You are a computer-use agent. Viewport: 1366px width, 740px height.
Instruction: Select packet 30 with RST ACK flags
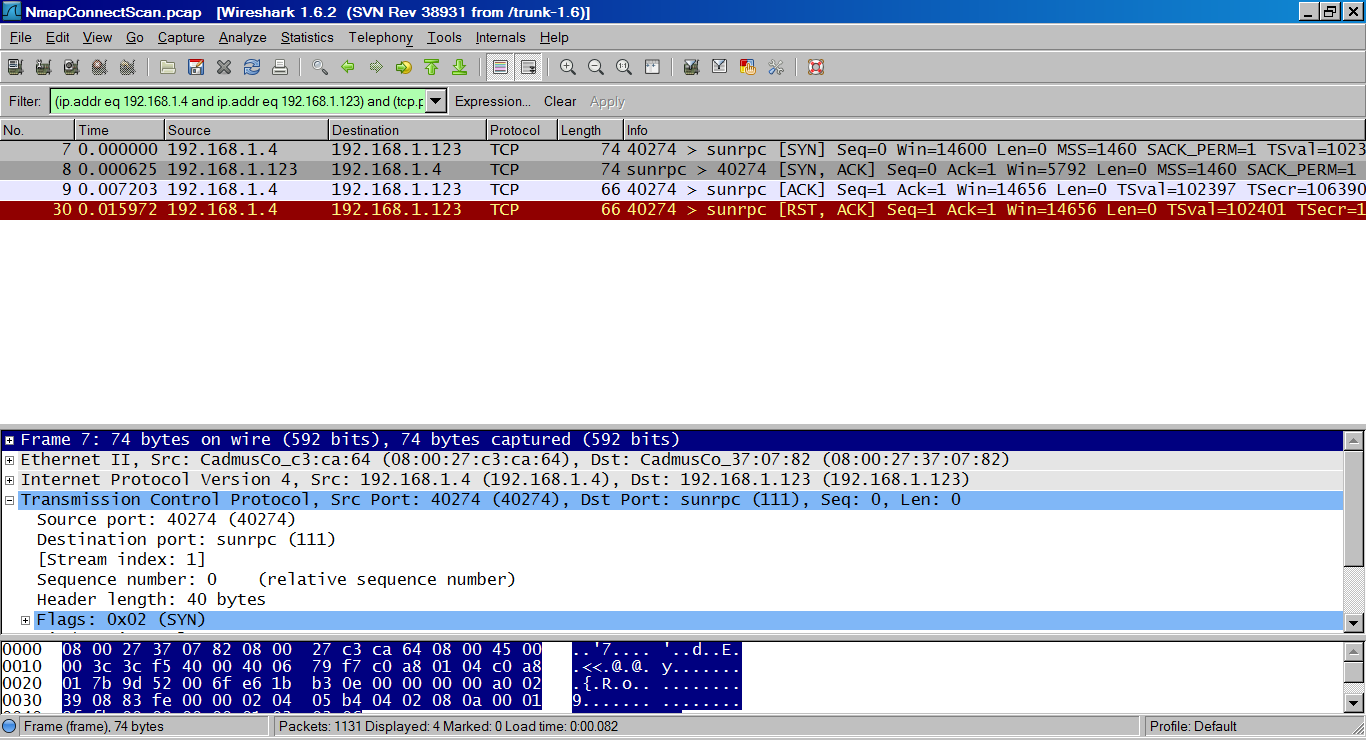click(400, 208)
